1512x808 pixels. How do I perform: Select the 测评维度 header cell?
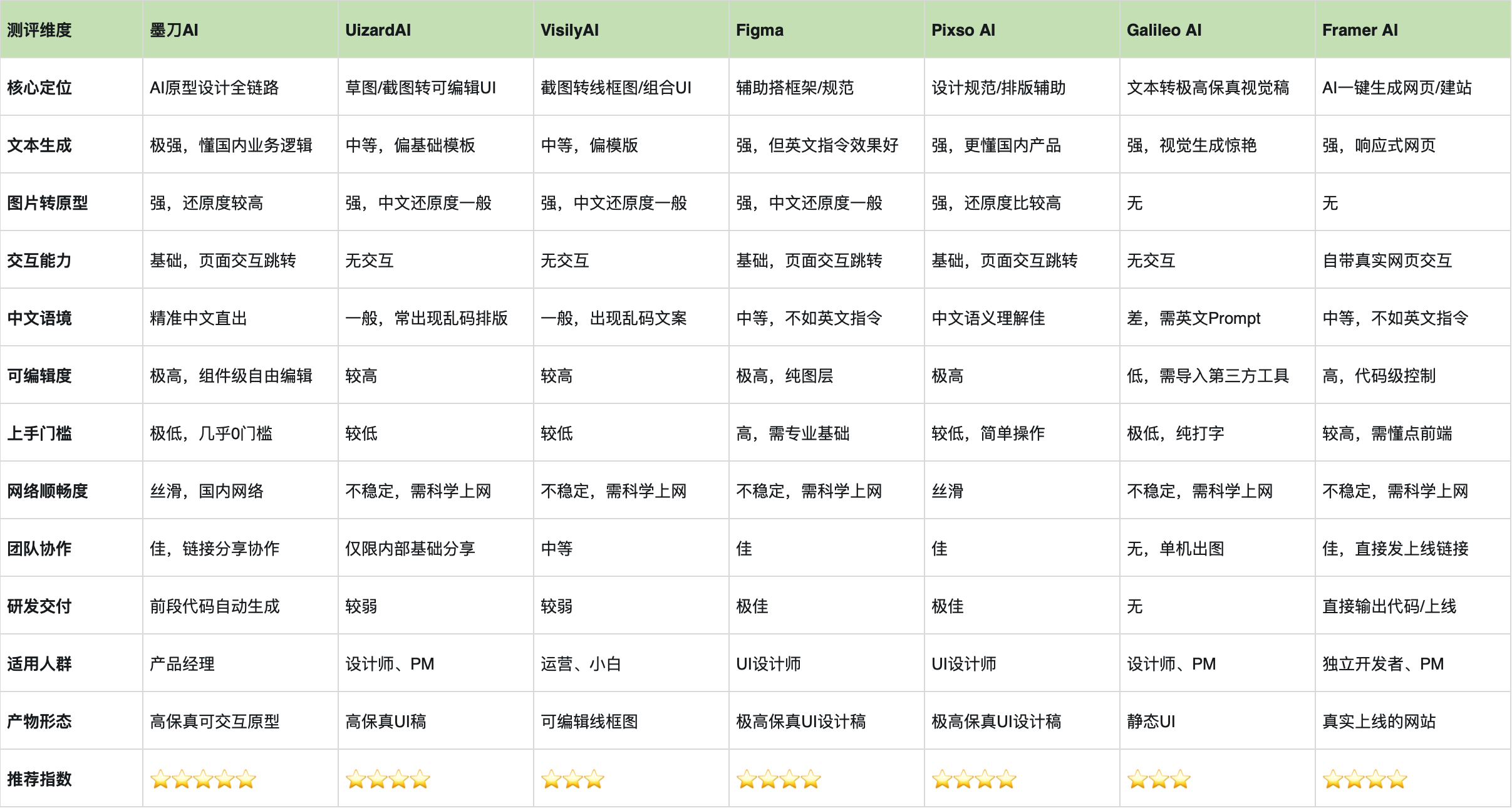(39, 30)
